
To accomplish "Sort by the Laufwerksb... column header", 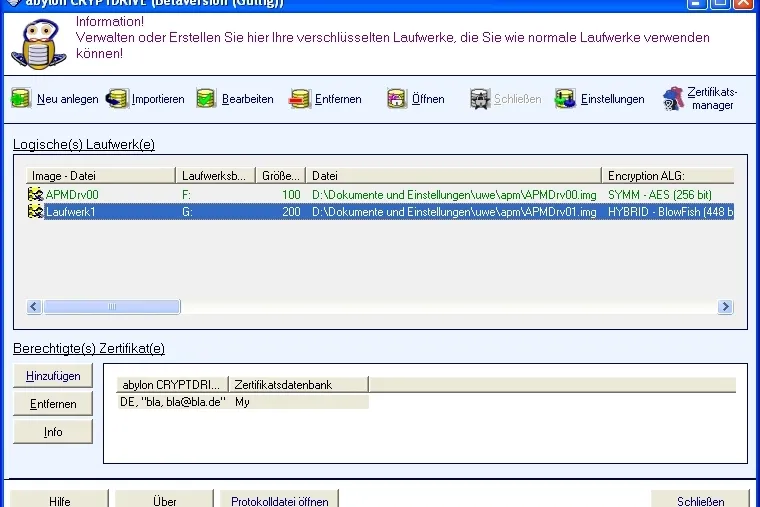I will (215, 175).
